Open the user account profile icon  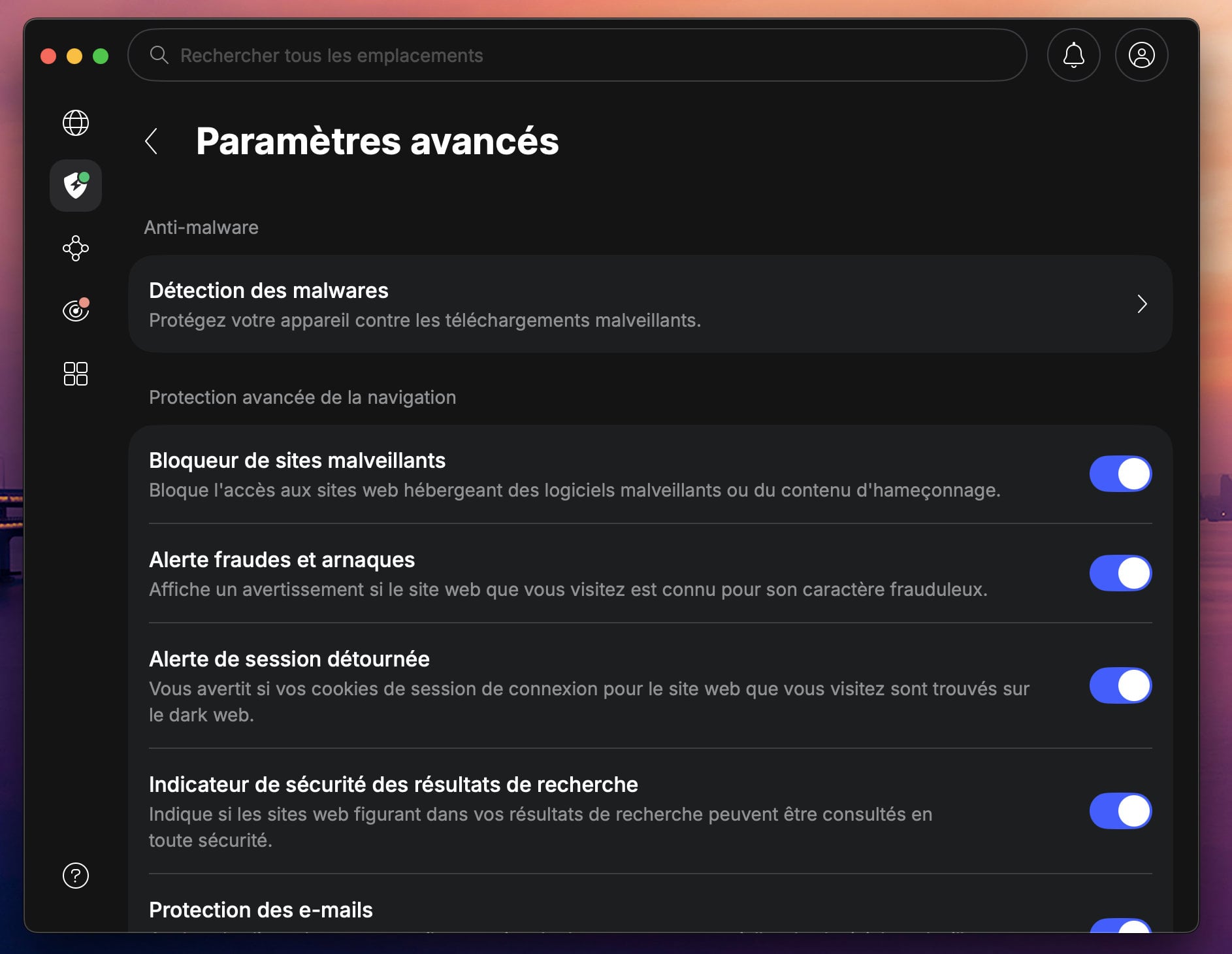click(1142, 55)
